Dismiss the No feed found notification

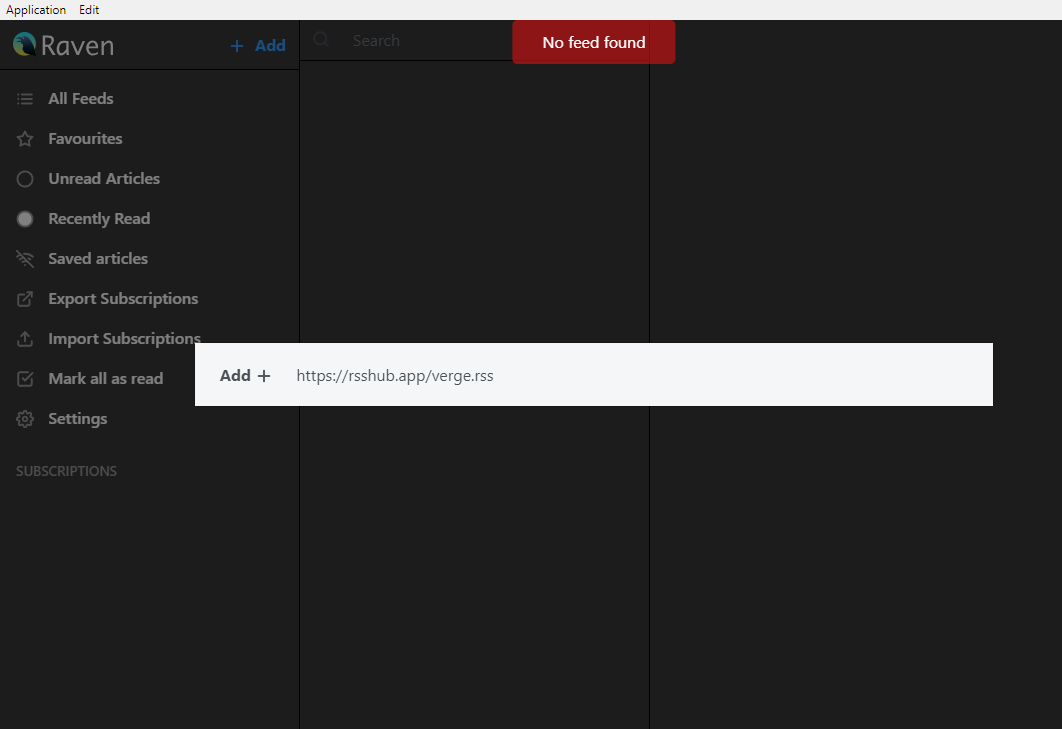point(593,42)
